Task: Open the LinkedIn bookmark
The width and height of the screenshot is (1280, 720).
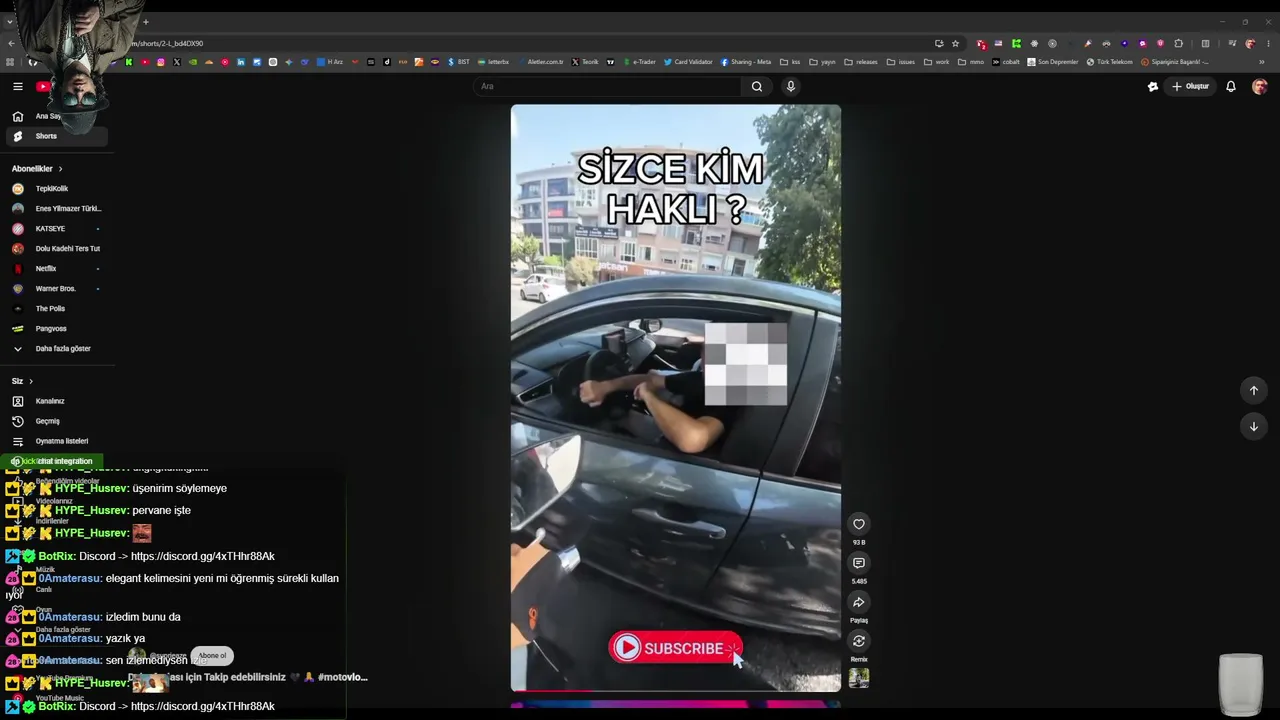Action: 241,62
